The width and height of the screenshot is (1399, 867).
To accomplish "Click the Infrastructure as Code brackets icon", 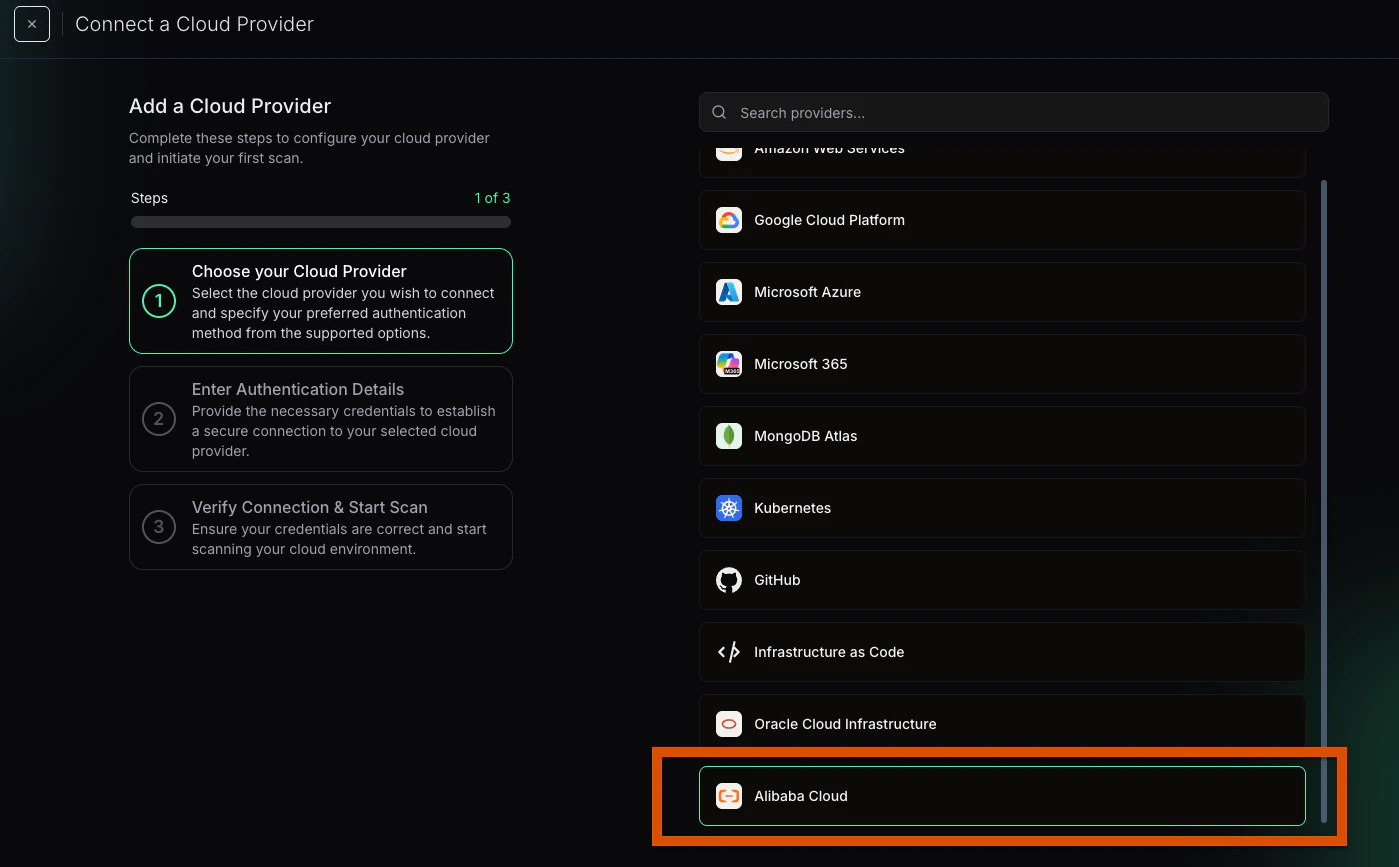I will tap(728, 652).
